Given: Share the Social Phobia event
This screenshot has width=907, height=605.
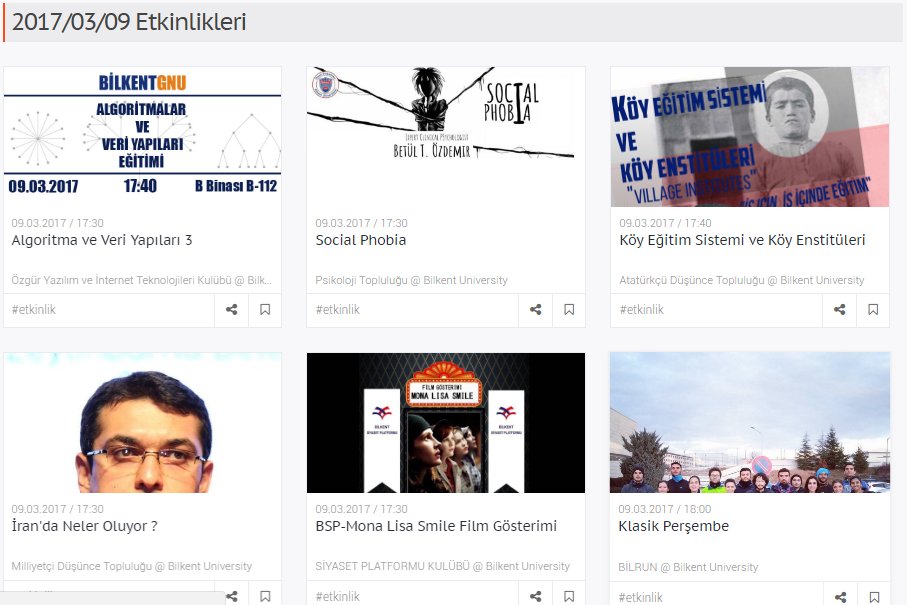Looking at the screenshot, I should pos(535,310).
